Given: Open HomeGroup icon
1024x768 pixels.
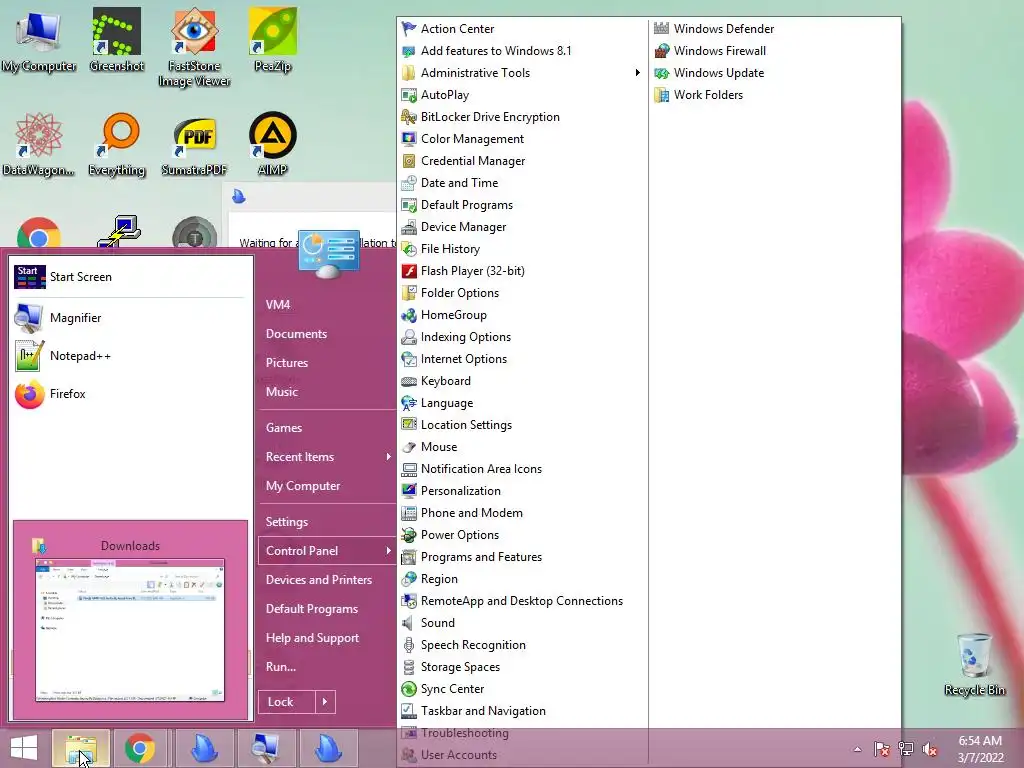Looking at the screenshot, I should 409,315.
